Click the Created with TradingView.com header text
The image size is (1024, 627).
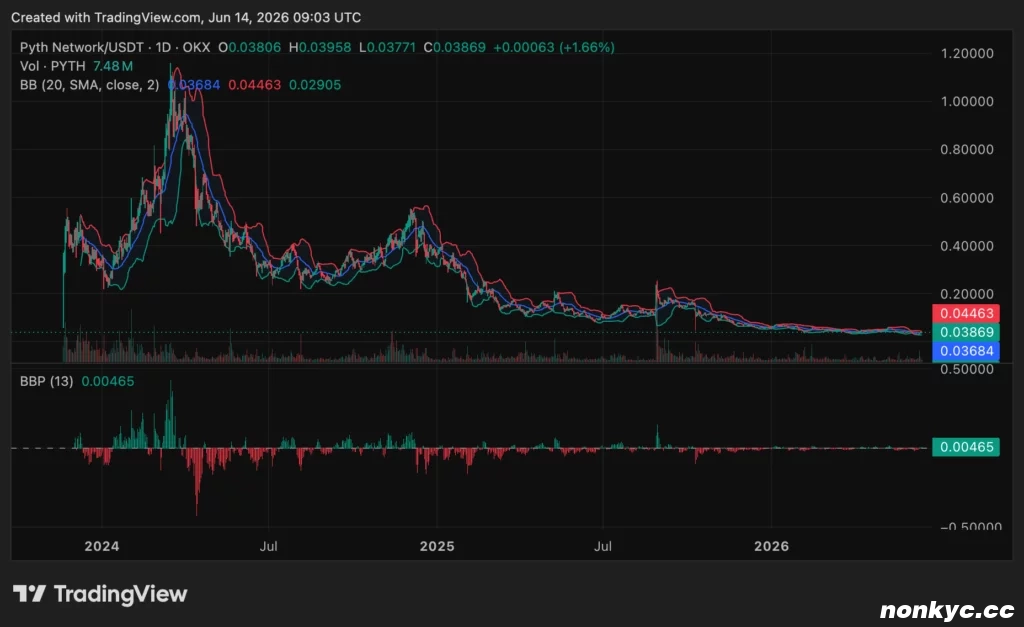(x=186, y=18)
